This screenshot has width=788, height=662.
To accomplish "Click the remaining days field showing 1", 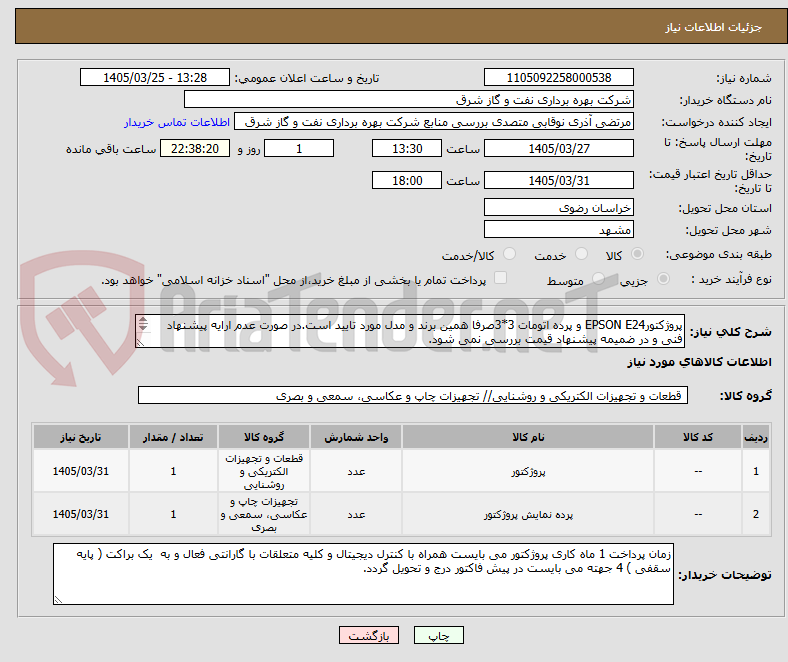I will point(299,149).
